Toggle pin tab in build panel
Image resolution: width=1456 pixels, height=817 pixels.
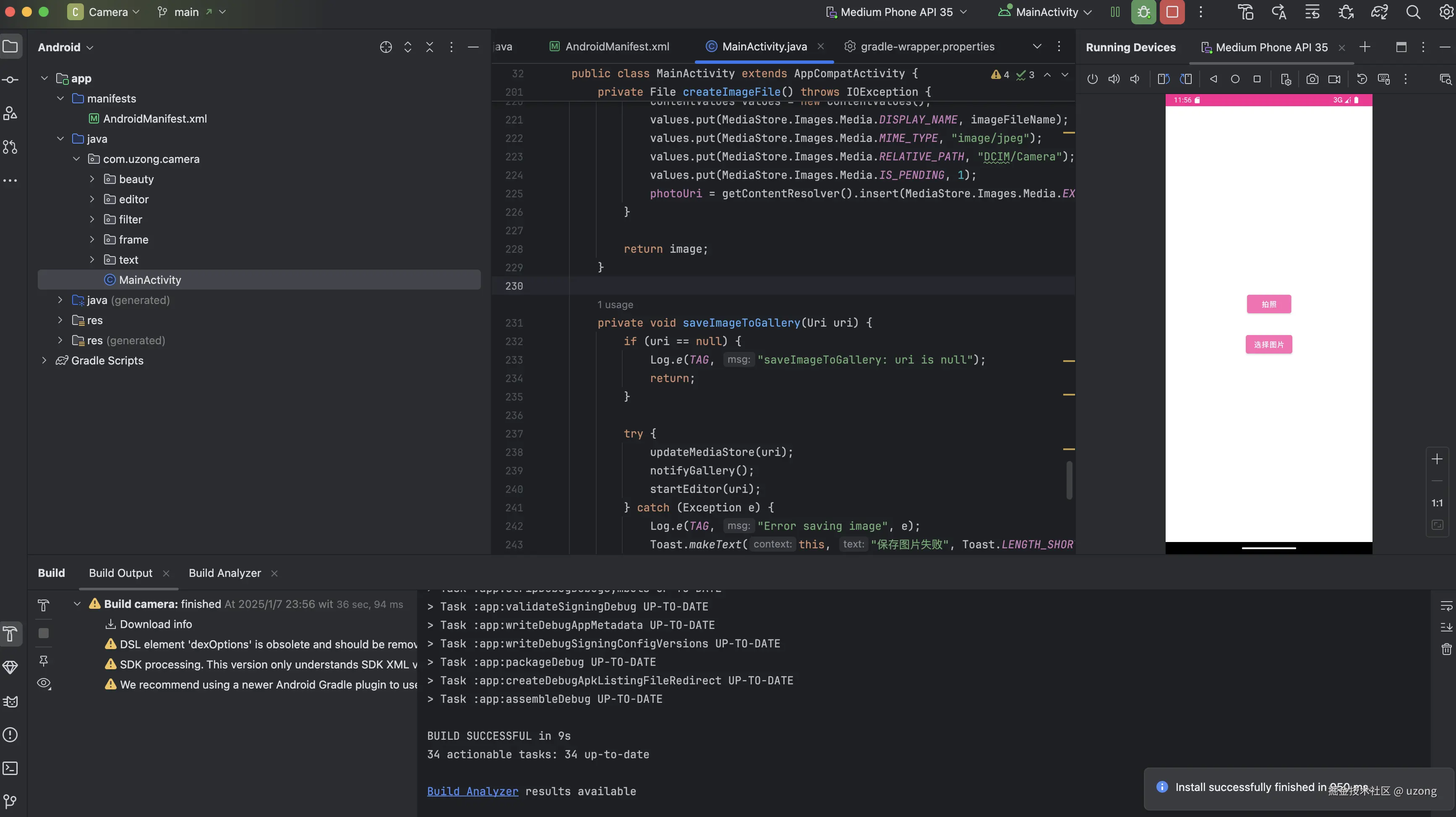coord(44,660)
